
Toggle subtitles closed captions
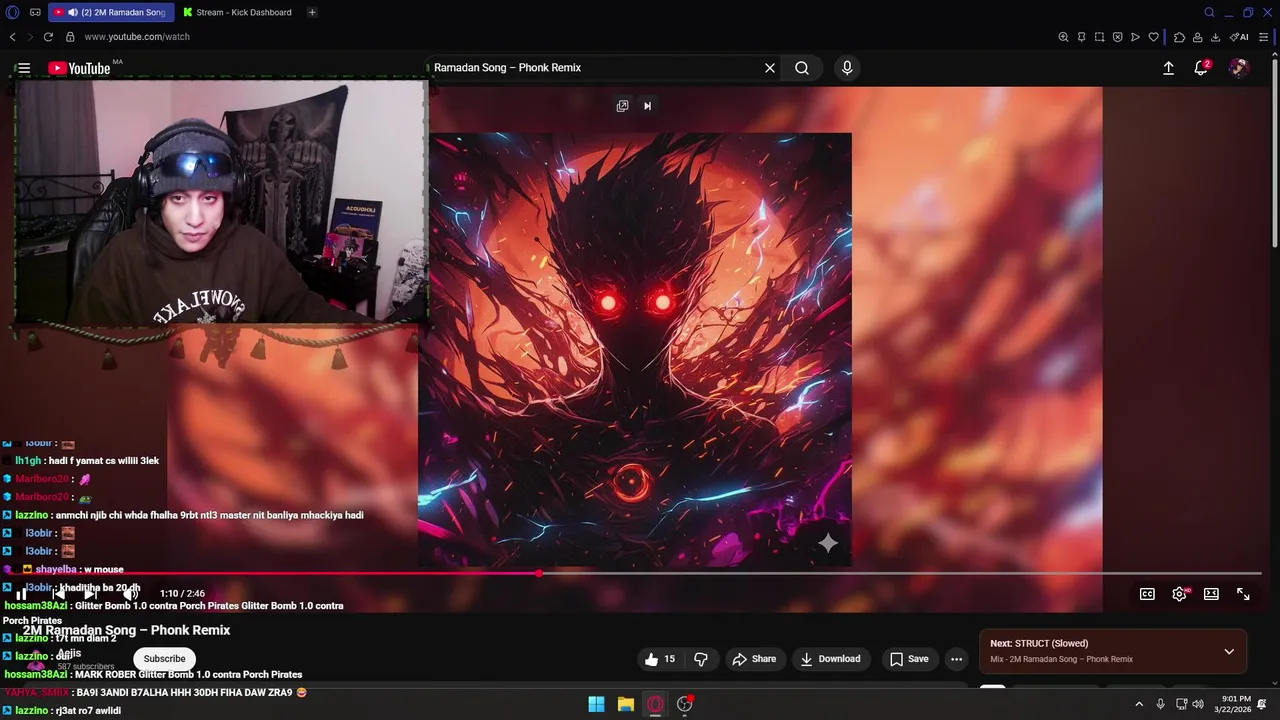(x=1147, y=594)
